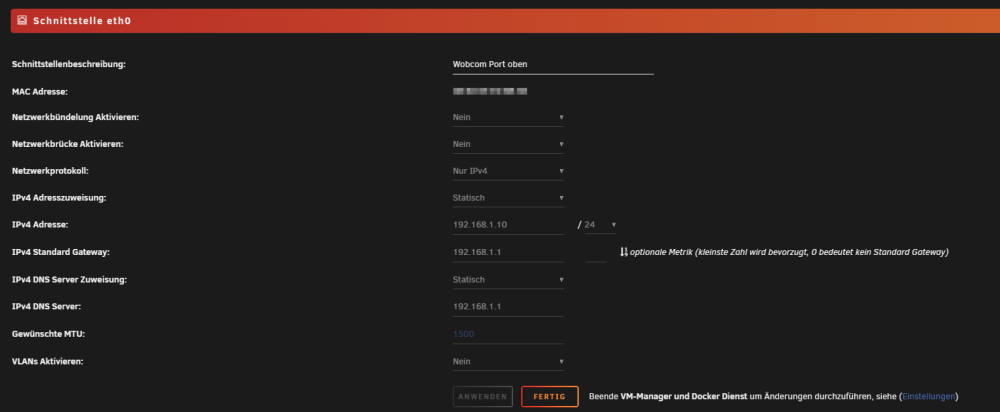Click the Schnittstellenbeschreibung field with Wobcom Port oben
This screenshot has width=1000, height=412.
tap(553, 64)
